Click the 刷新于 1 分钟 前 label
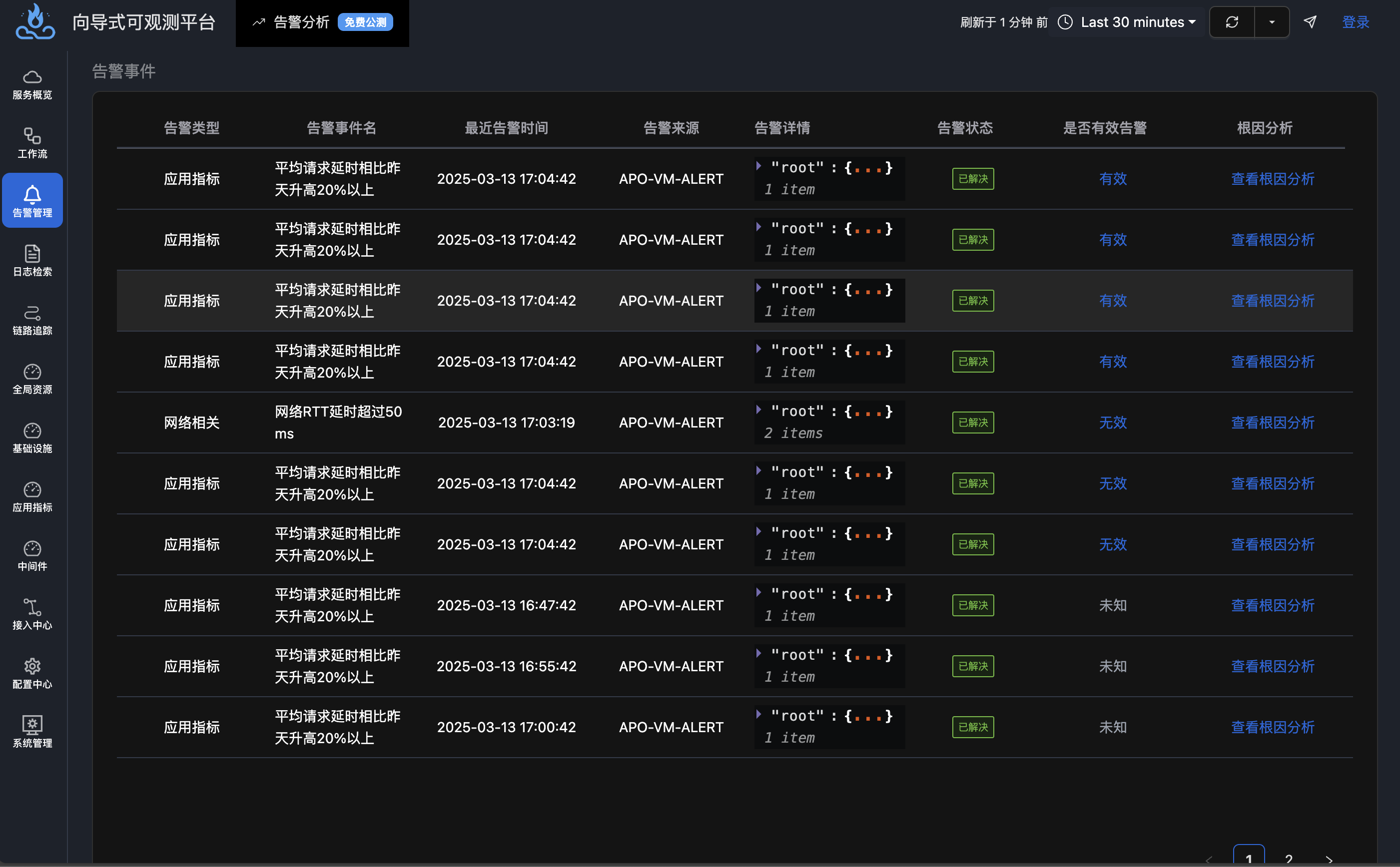The width and height of the screenshot is (1400, 867). [1004, 22]
